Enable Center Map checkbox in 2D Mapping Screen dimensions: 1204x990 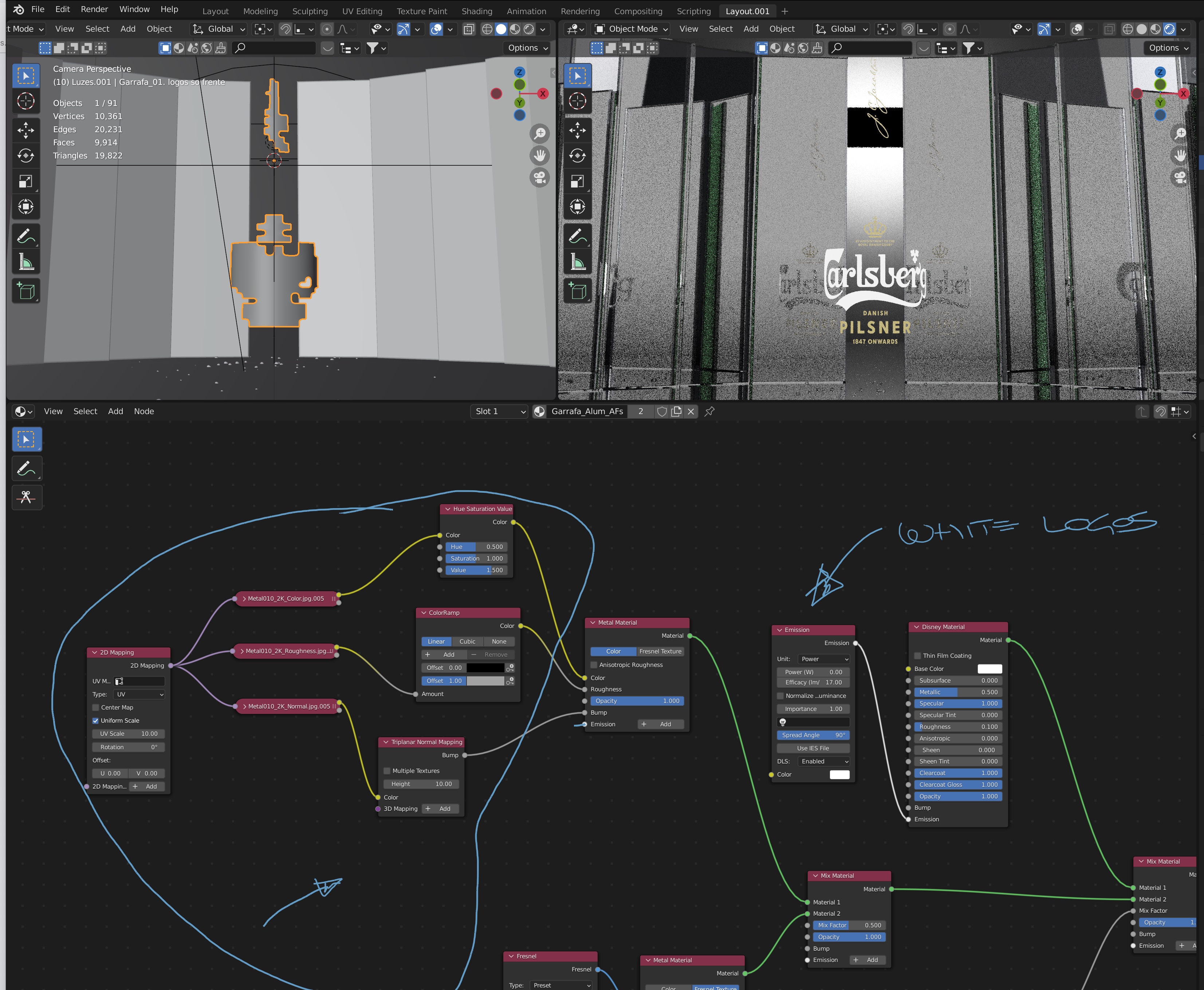pos(96,707)
